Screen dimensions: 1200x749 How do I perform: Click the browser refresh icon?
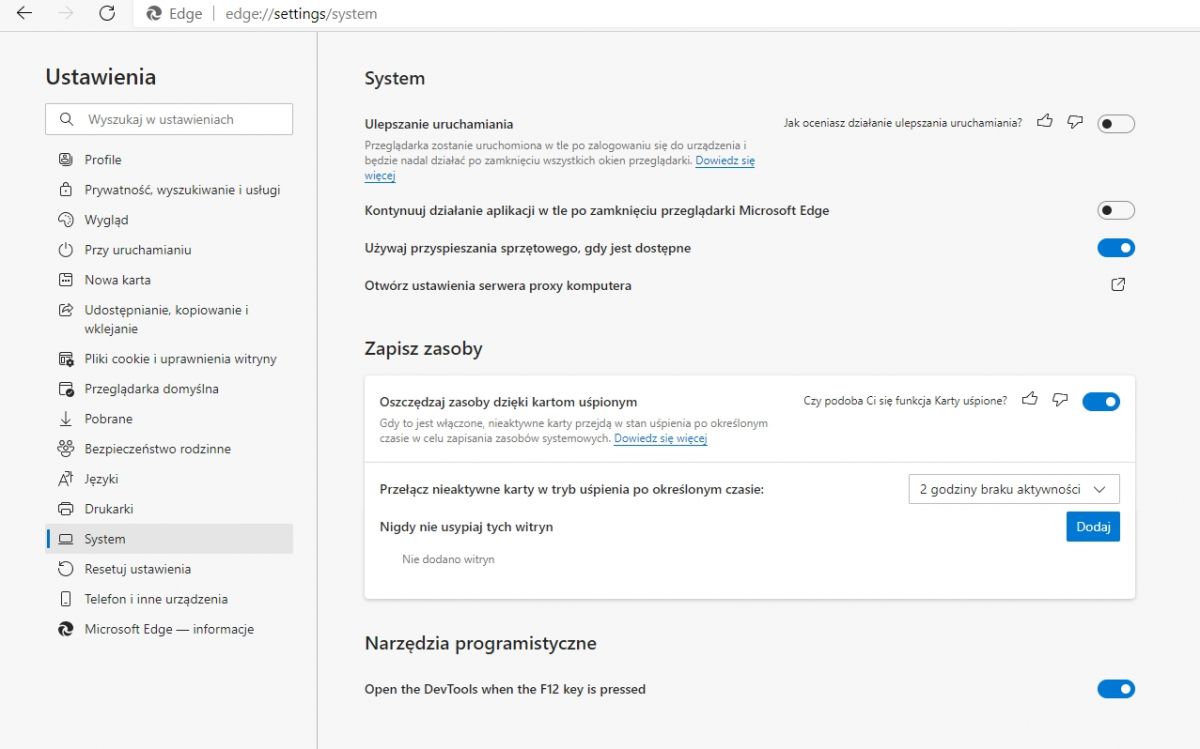coord(108,14)
